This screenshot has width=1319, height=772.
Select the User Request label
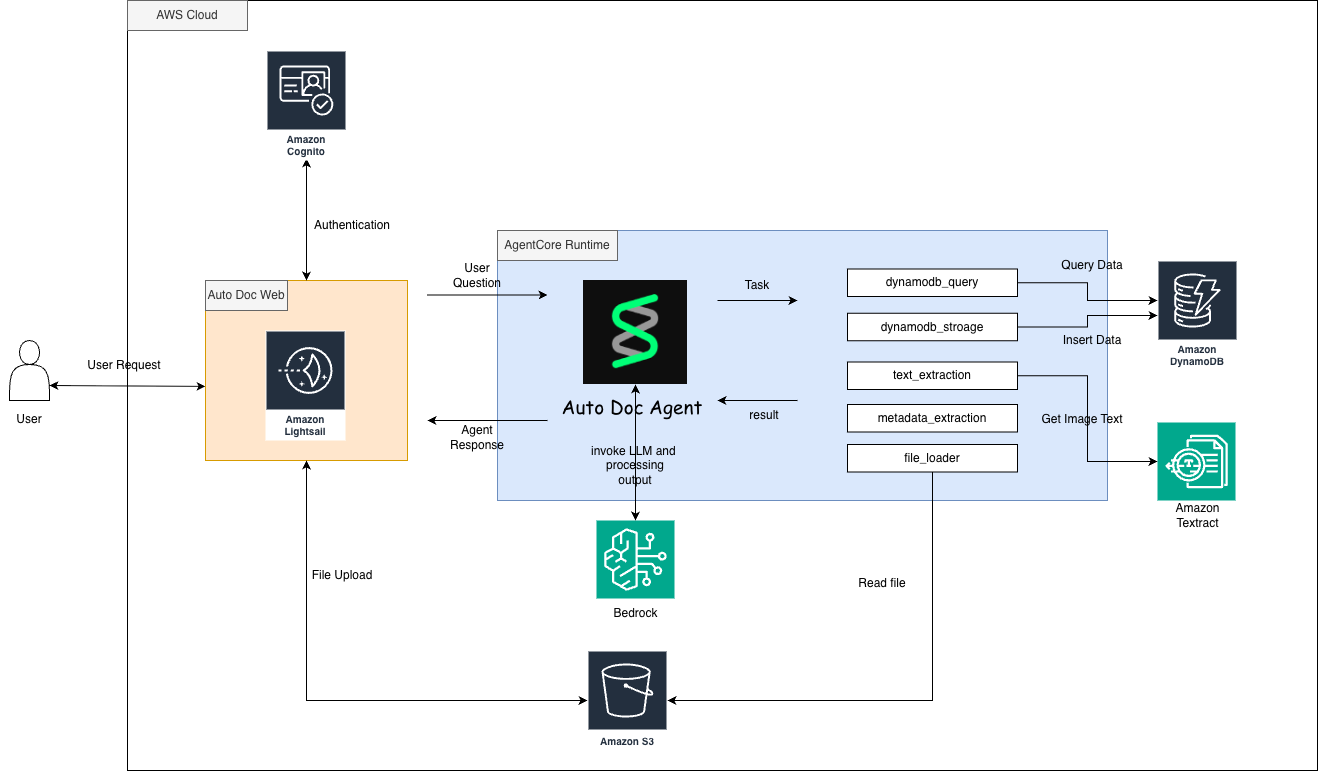[124, 365]
